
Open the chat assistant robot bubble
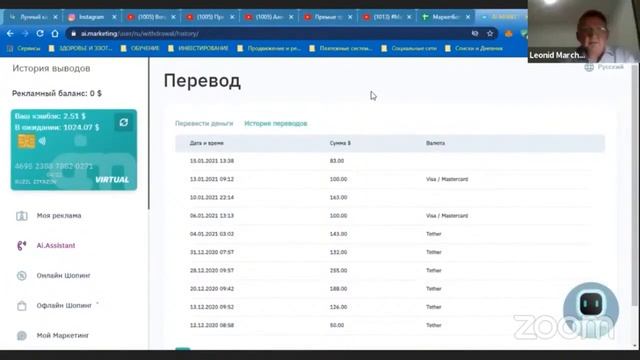point(591,310)
